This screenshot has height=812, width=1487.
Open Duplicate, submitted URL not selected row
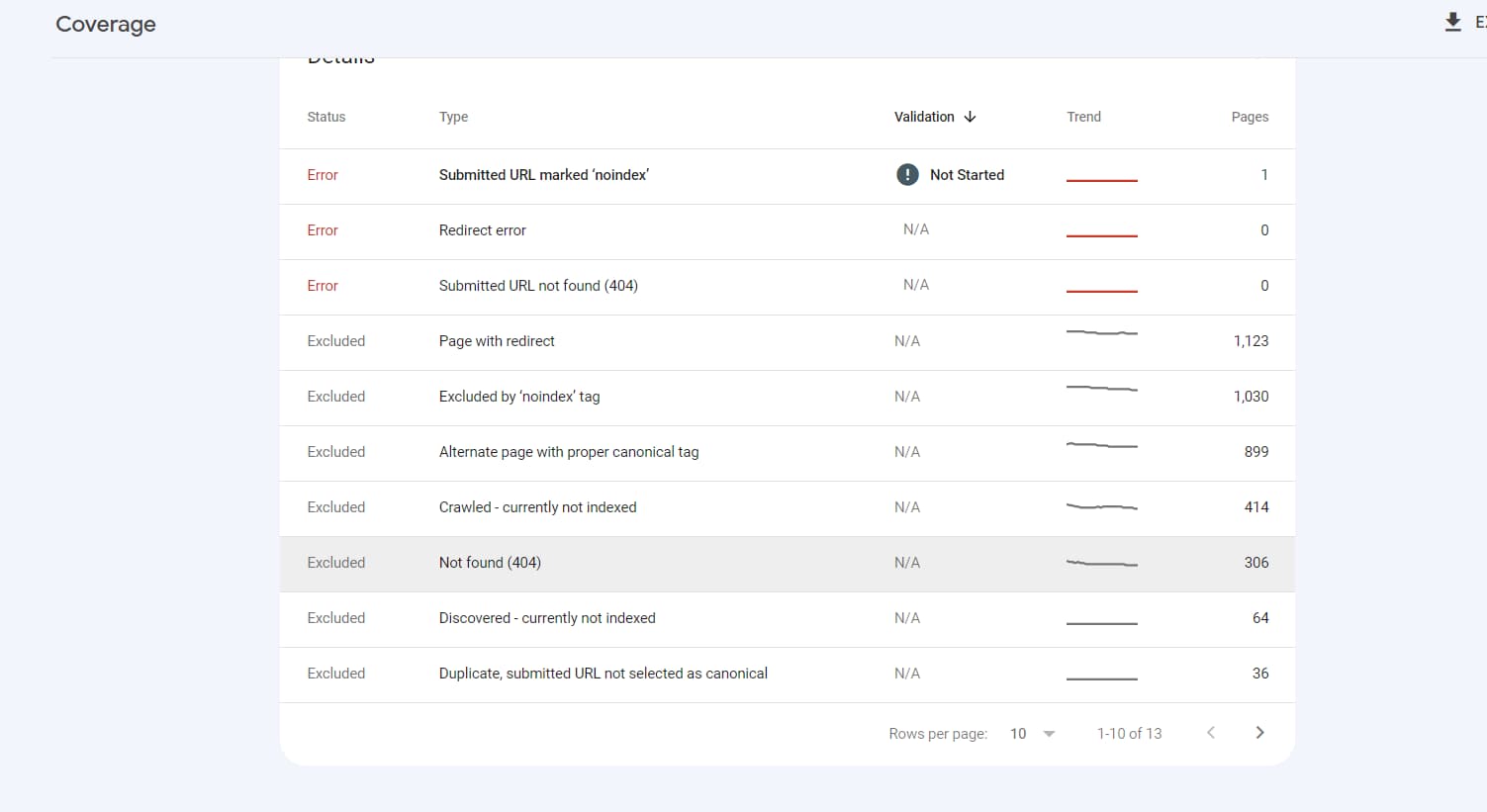(787, 675)
